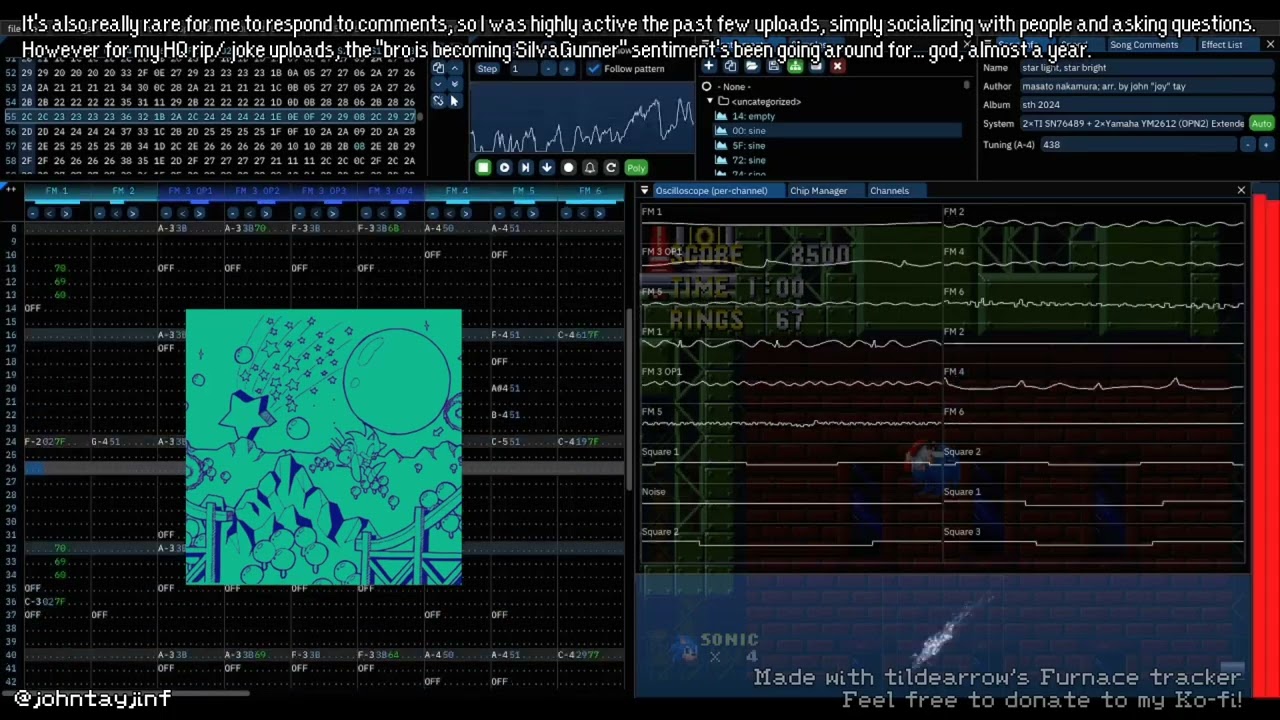Widen the FM 5 channel column with right arrow
The image size is (1280, 720).
[x=532, y=213]
